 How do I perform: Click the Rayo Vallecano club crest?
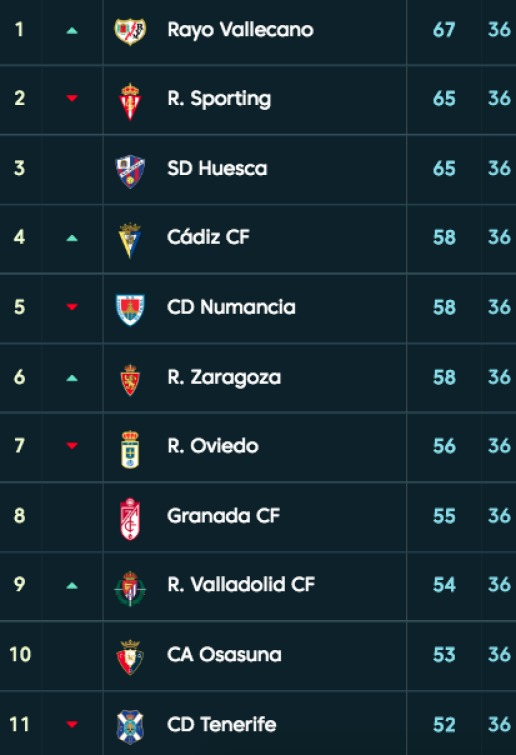pyautogui.click(x=130, y=31)
